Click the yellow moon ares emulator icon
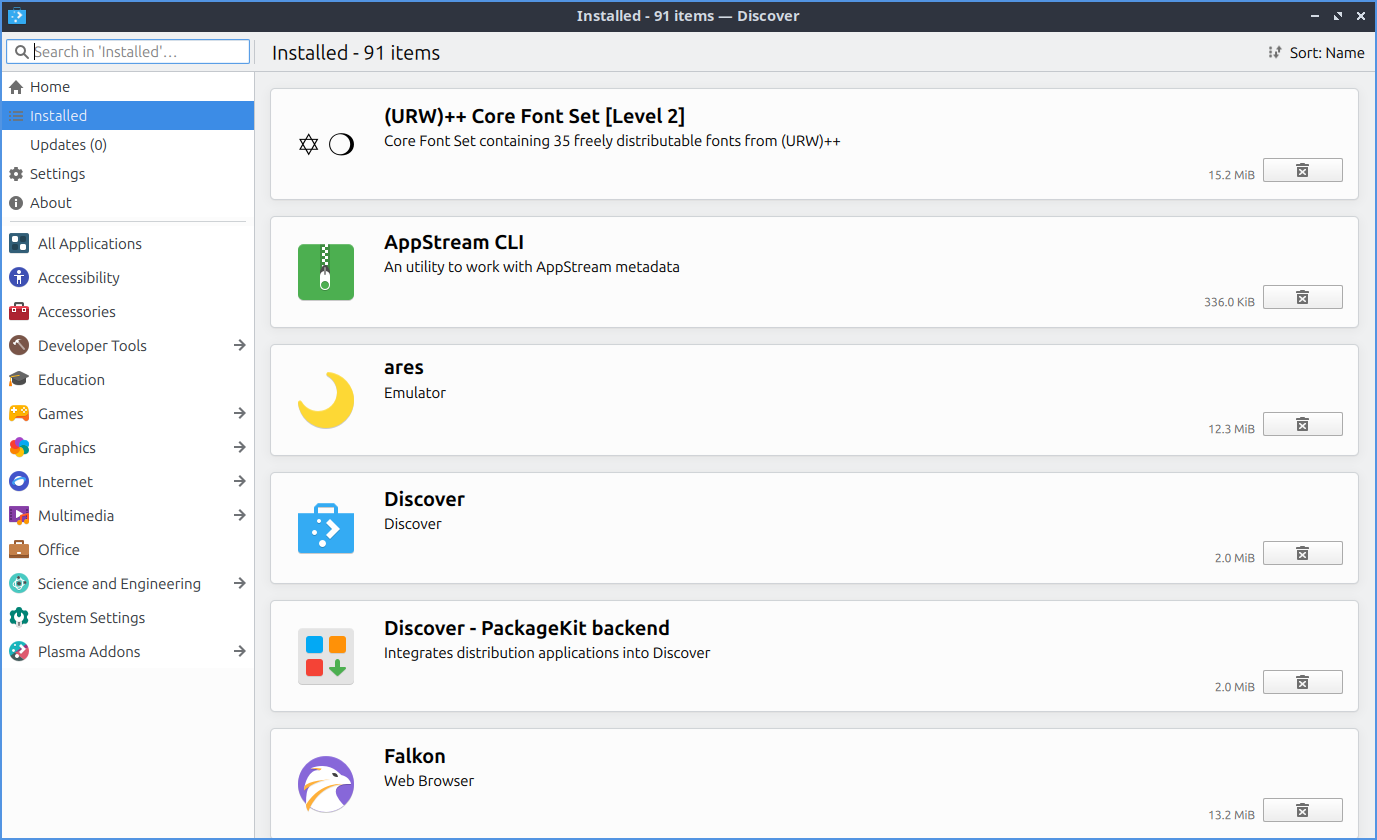This screenshot has width=1377, height=840. click(x=326, y=400)
